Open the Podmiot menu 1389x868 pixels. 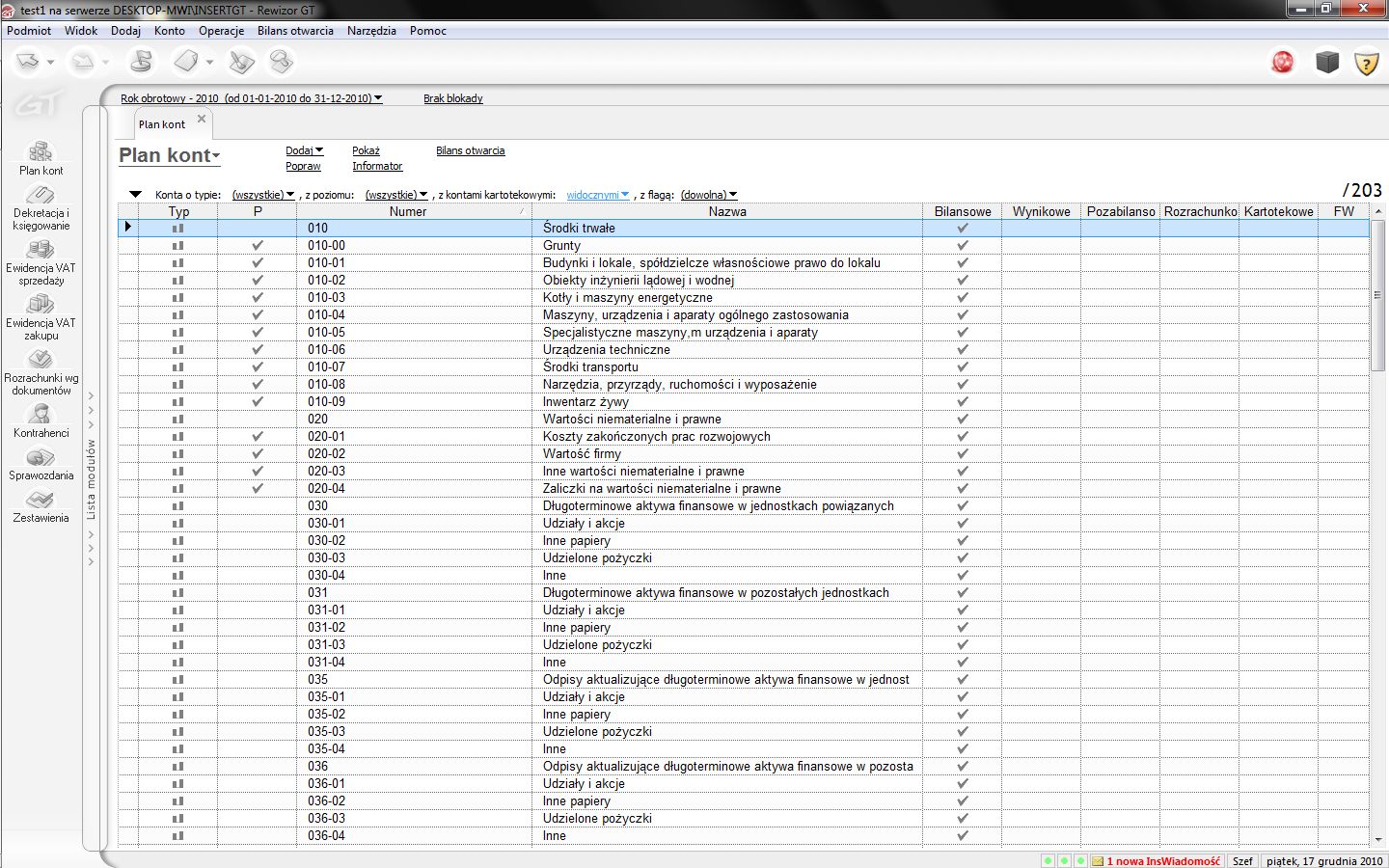(x=29, y=31)
